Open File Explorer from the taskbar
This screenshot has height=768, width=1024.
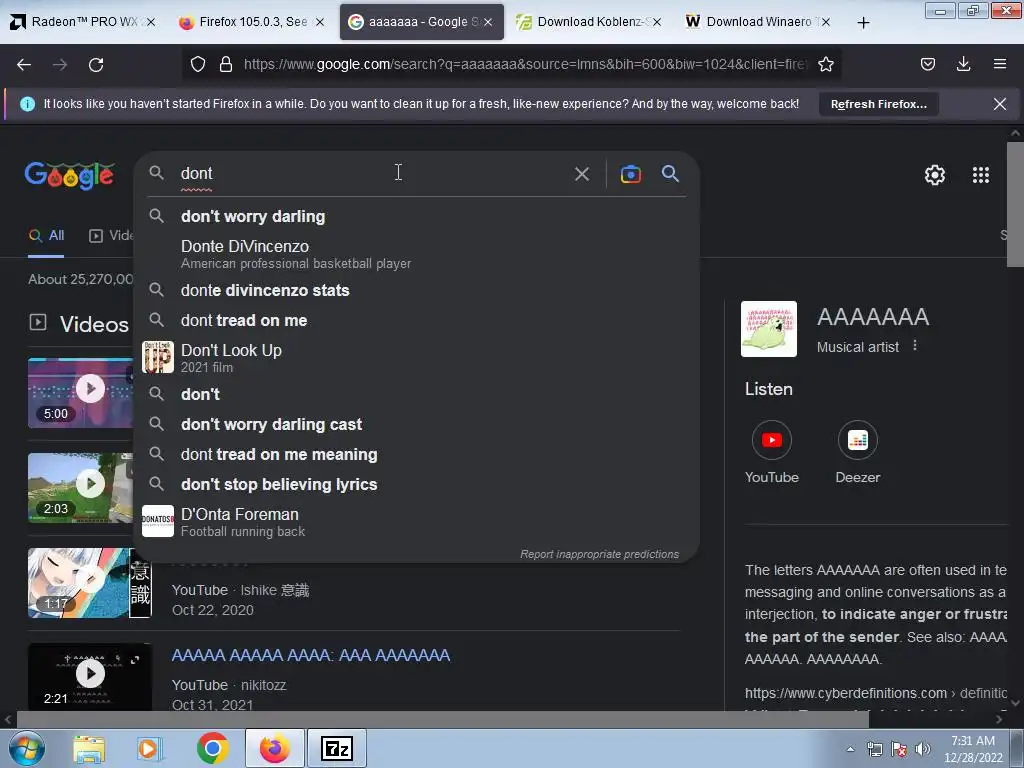(89, 749)
